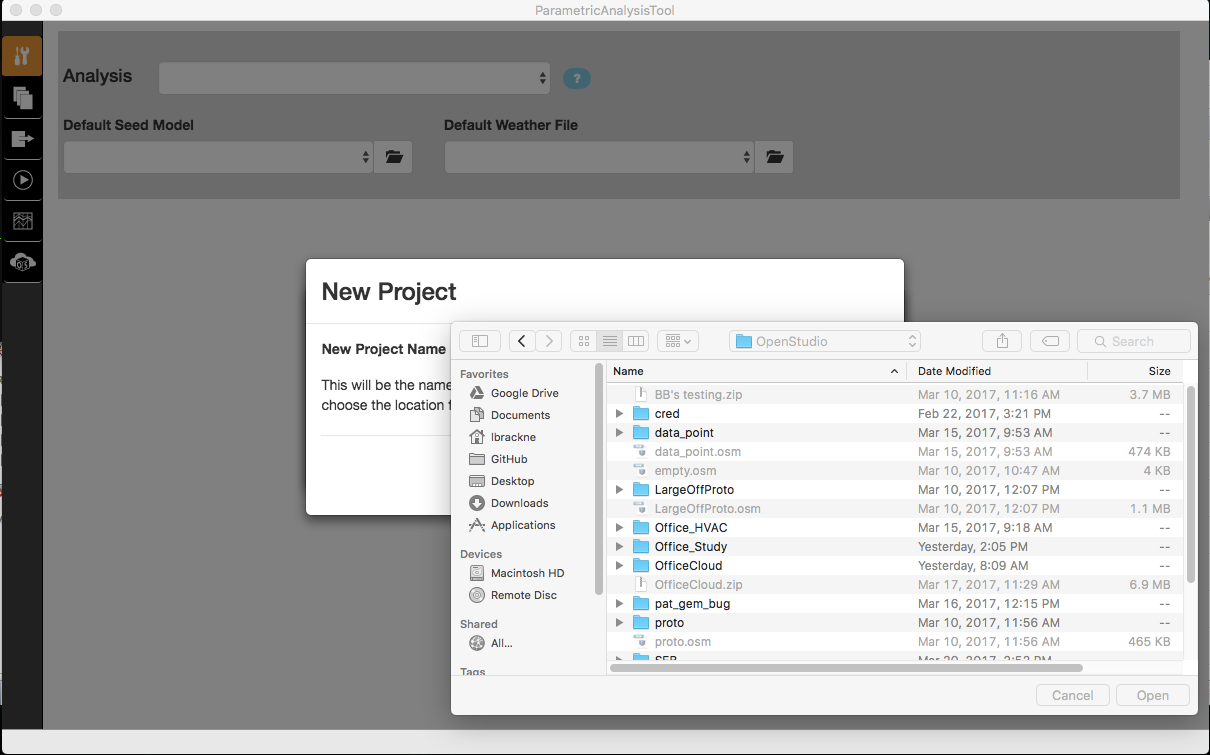1210x755 pixels.
Task: Toggle the Finder sidebar view button
Action: click(480, 341)
